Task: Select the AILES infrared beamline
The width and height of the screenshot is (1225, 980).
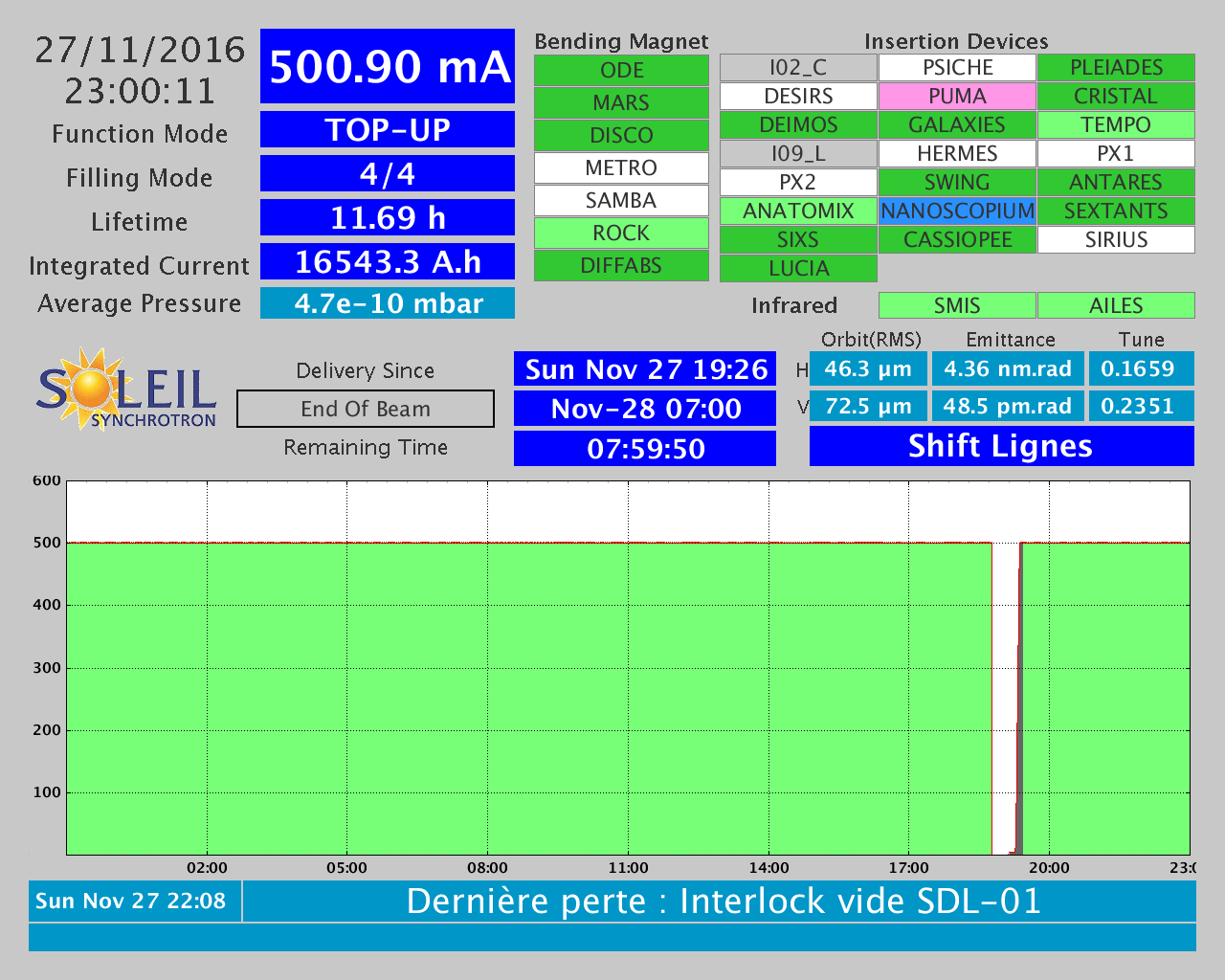Action: pos(1116,305)
